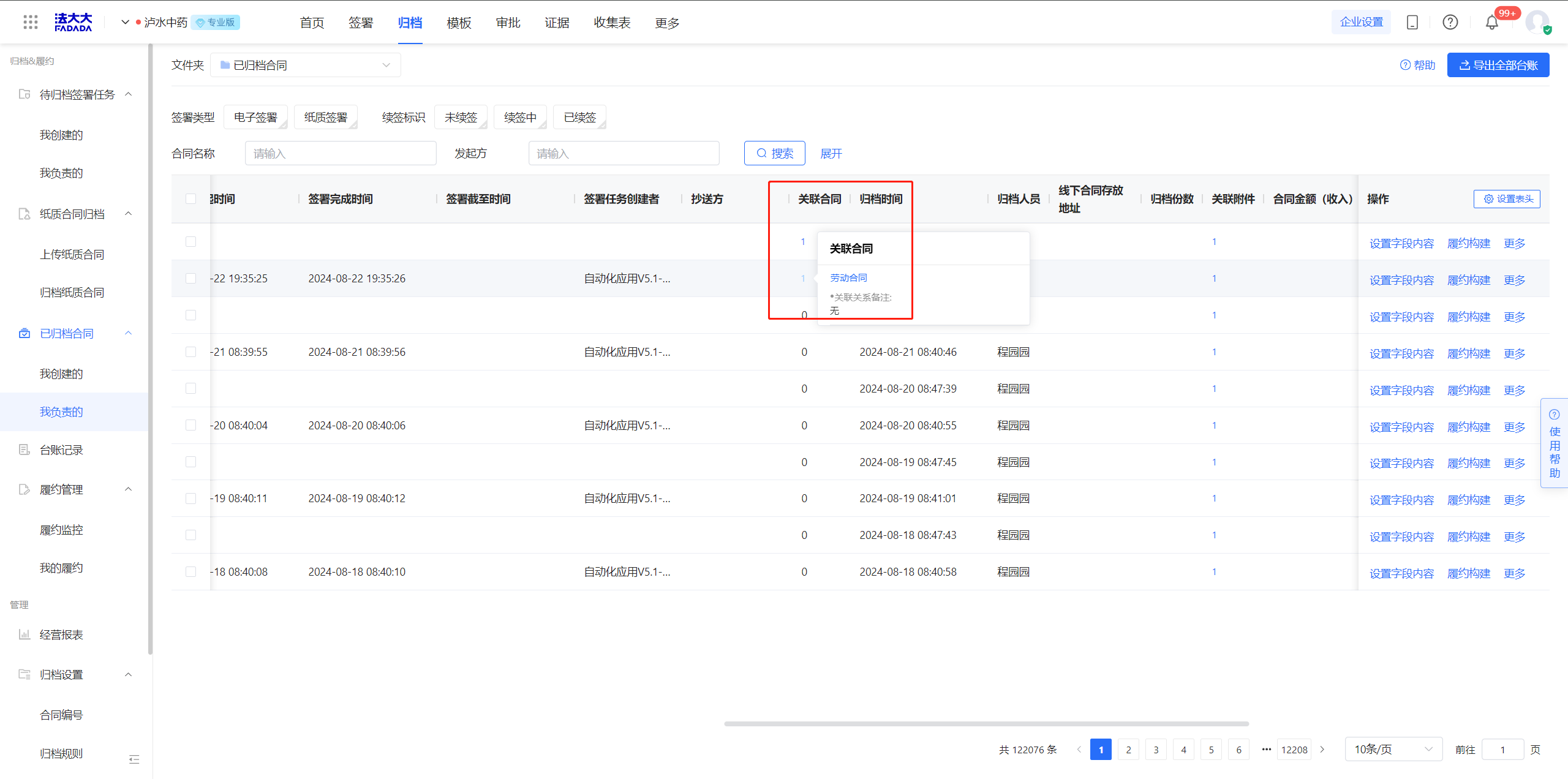Screen dimensions: 1568x779
Task: Filter by 电子签署 type
Action: pyautogui.click(x=255, y=117)
